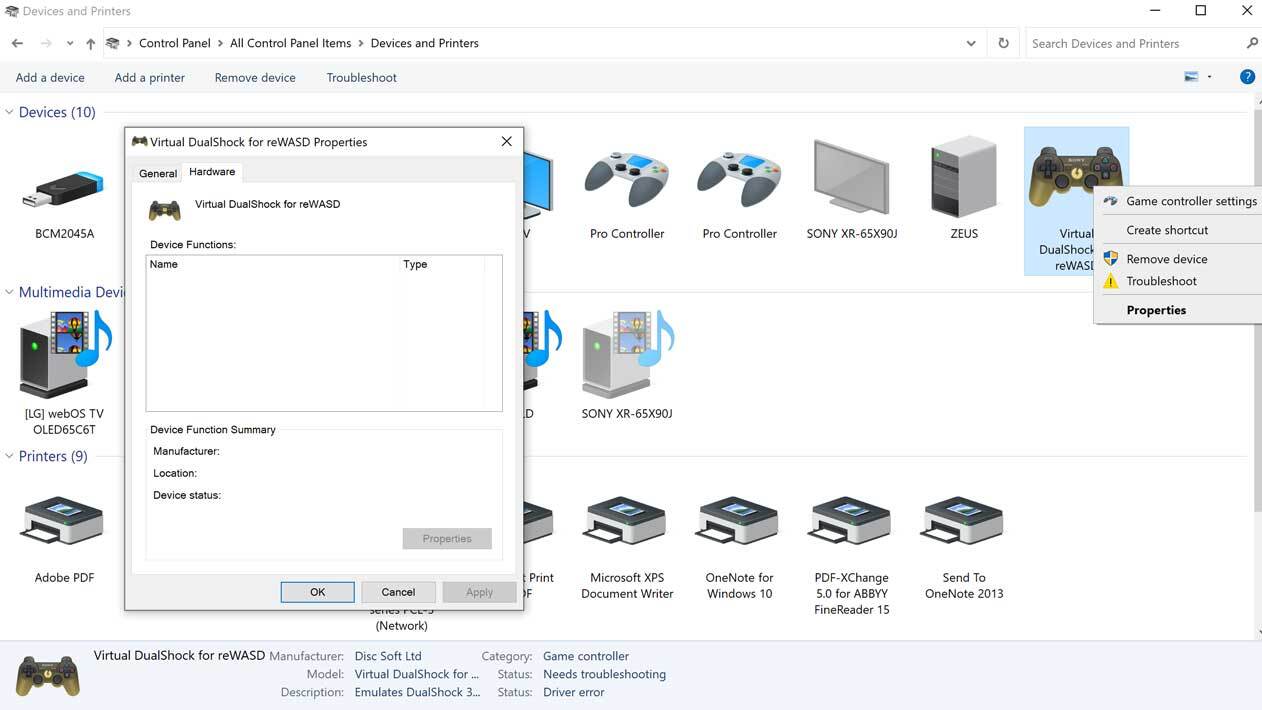Image resolution: width=1262 pixels, height=710 pixels.
Task: Select the SONY XR-65X90J monitor device under Devices
Action: tap(852, 190)
